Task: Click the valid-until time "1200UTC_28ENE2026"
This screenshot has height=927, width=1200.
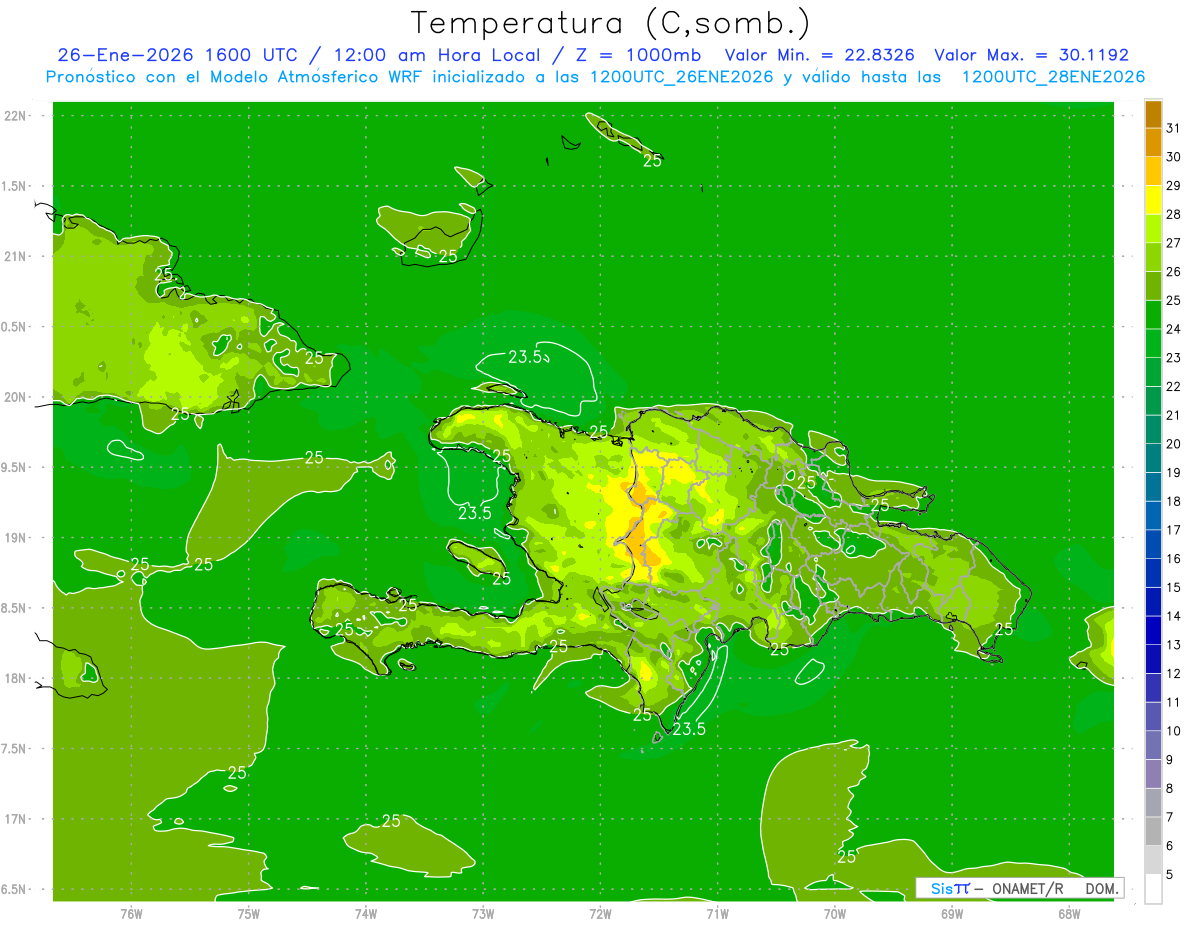Action: [1053, 77]
